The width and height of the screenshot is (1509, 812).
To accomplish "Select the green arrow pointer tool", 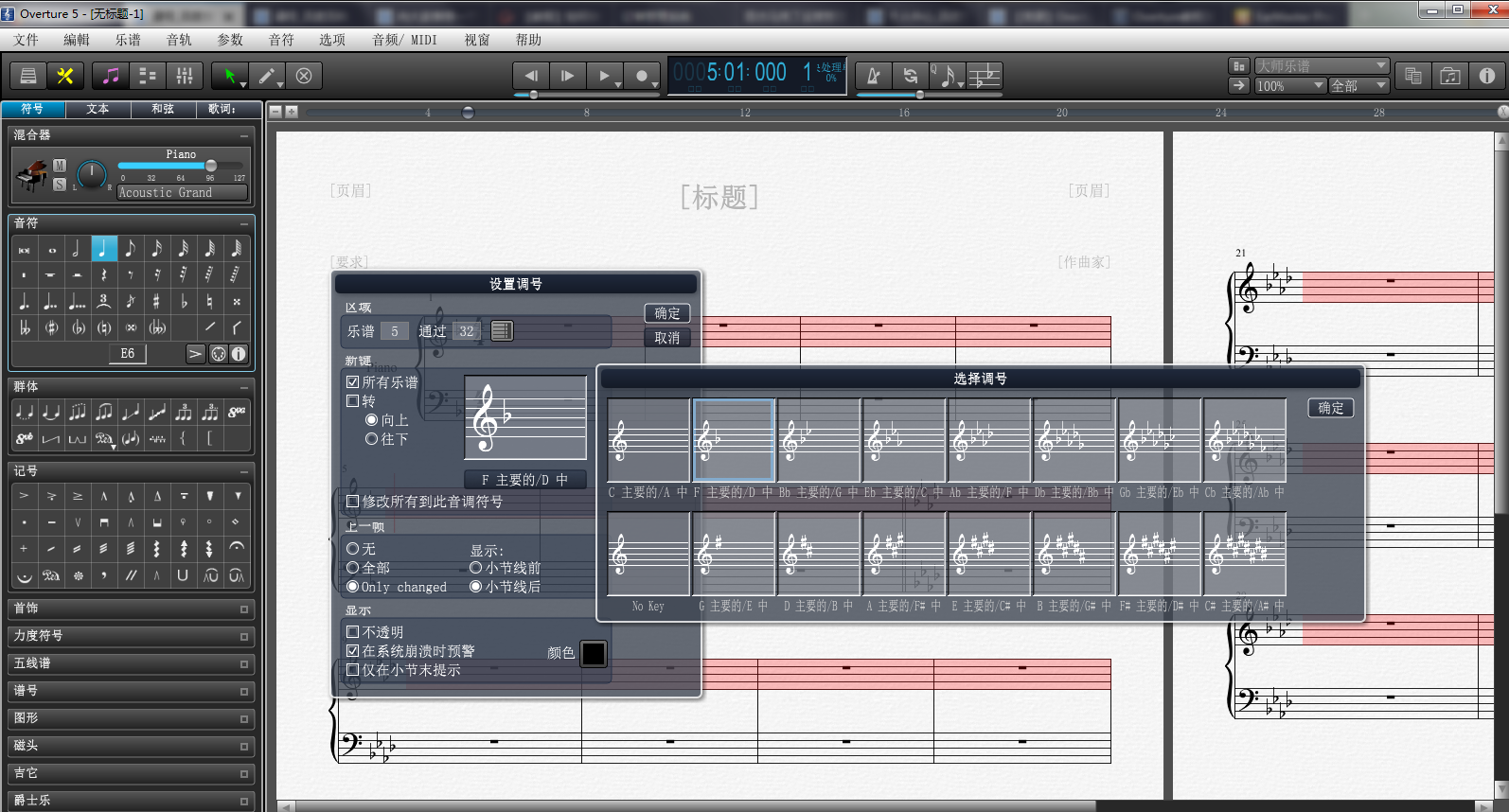I will pyautogui.click(x=229, y=76).
